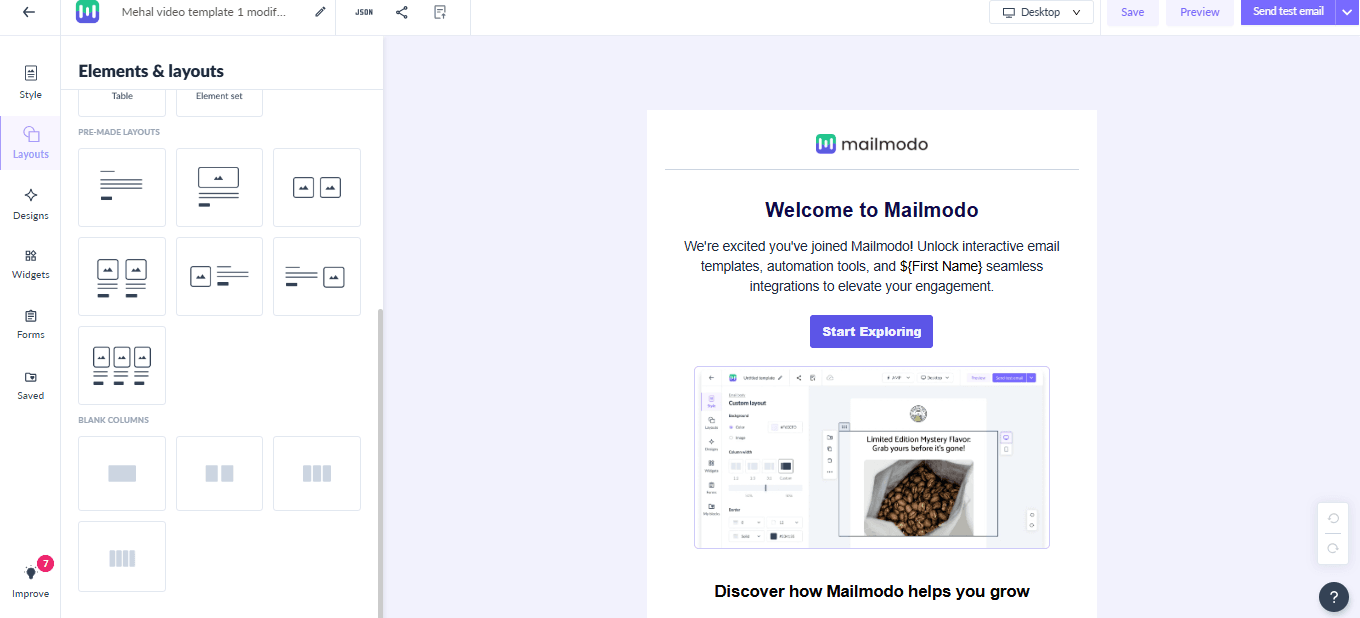Select the Layouts sidebar tab
Image resolution: width=1360 pixels, height=618 pixels.
tap(30, 142)
